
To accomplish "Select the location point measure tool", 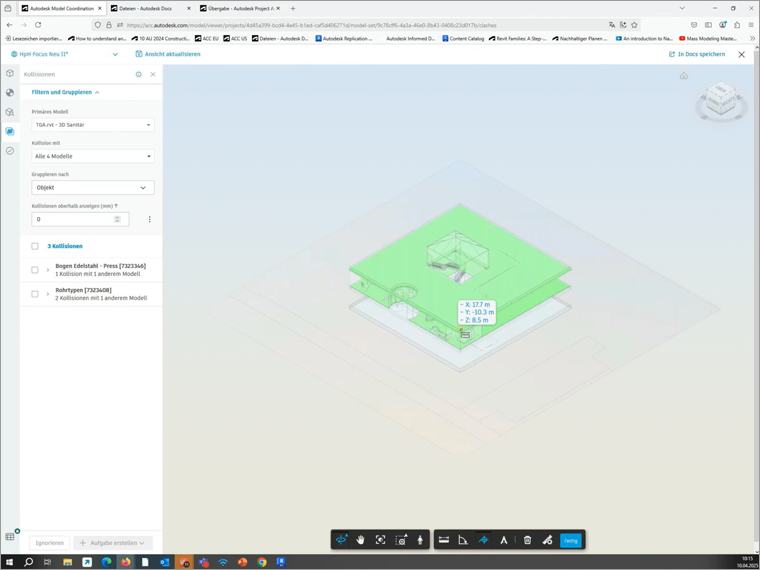I will [483, 540].
